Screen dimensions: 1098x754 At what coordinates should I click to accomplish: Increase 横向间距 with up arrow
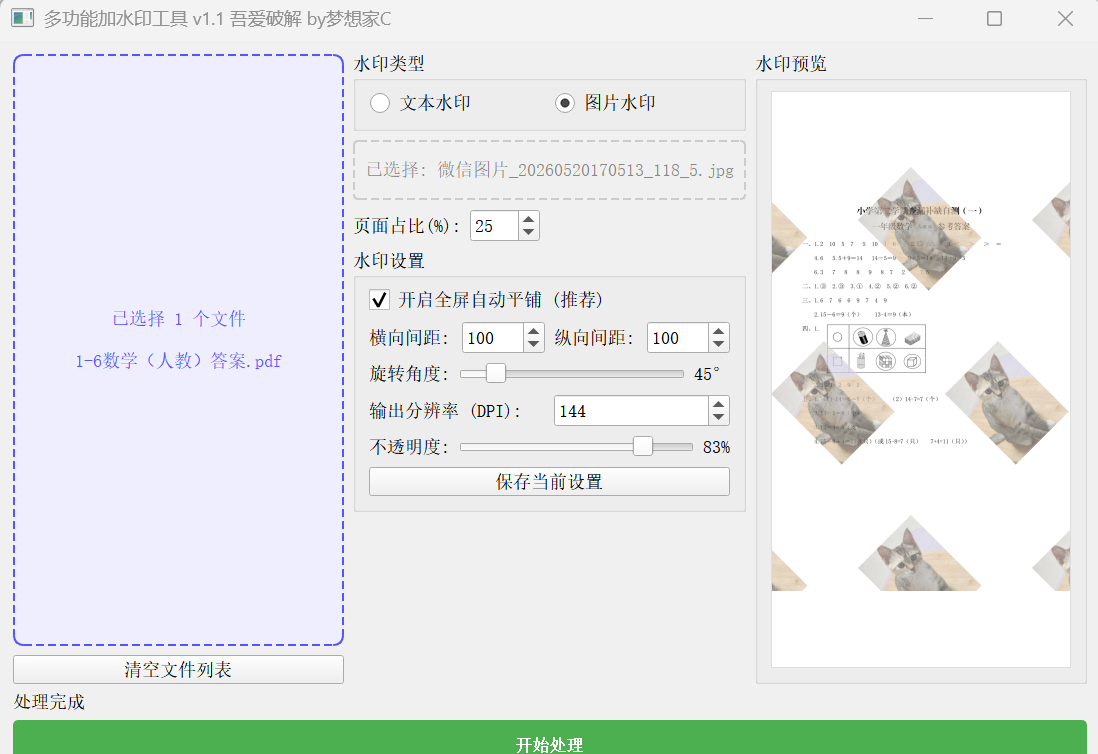(534, 331)
